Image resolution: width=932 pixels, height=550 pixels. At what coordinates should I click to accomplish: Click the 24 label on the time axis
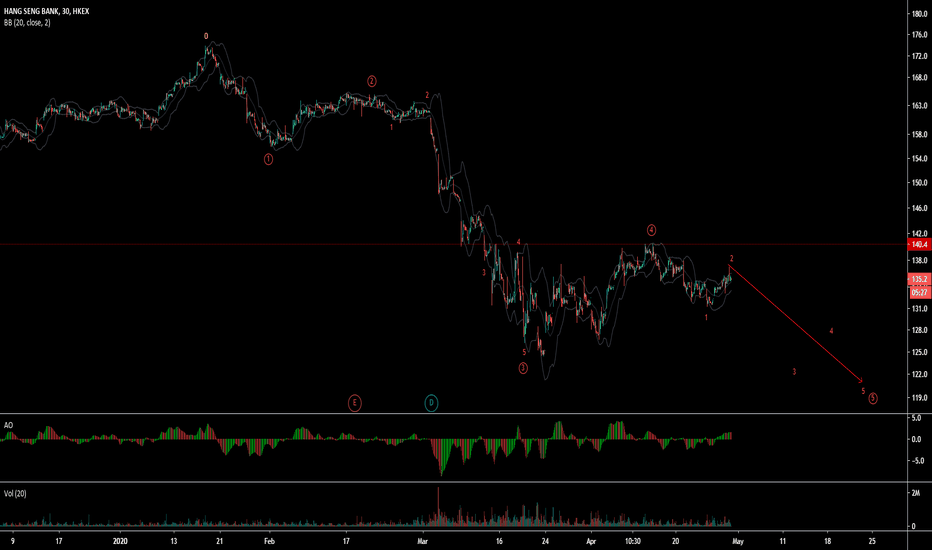point(545,541)
